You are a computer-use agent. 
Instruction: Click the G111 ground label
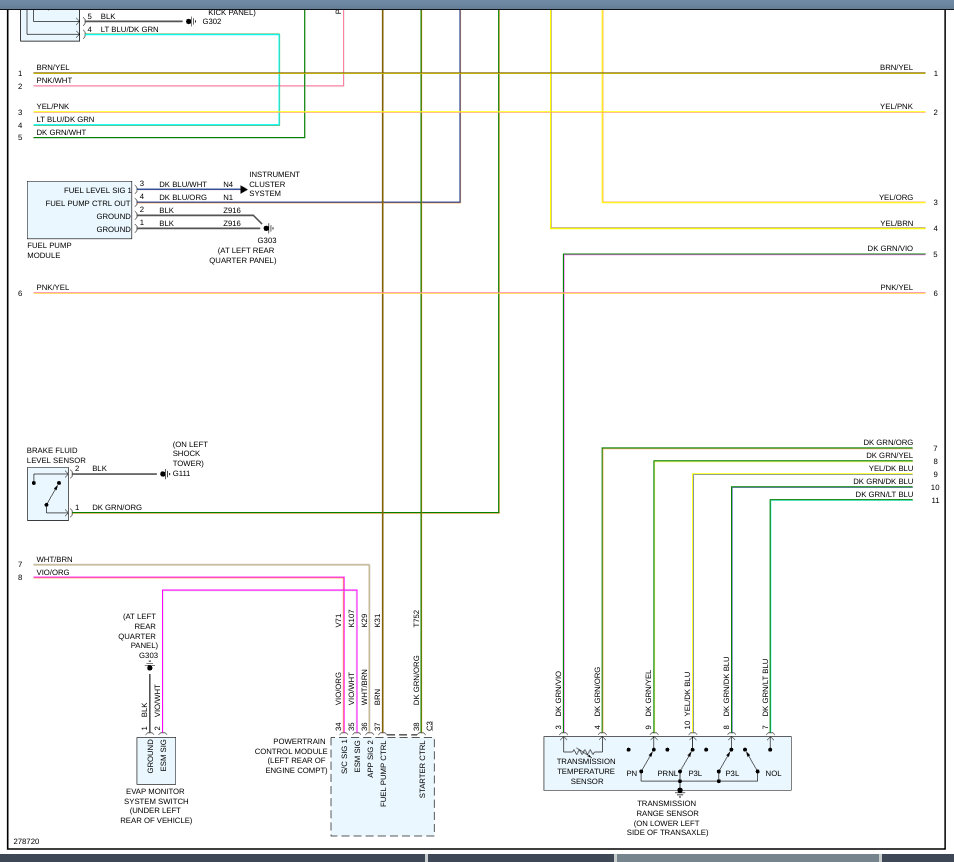point(181,473)
